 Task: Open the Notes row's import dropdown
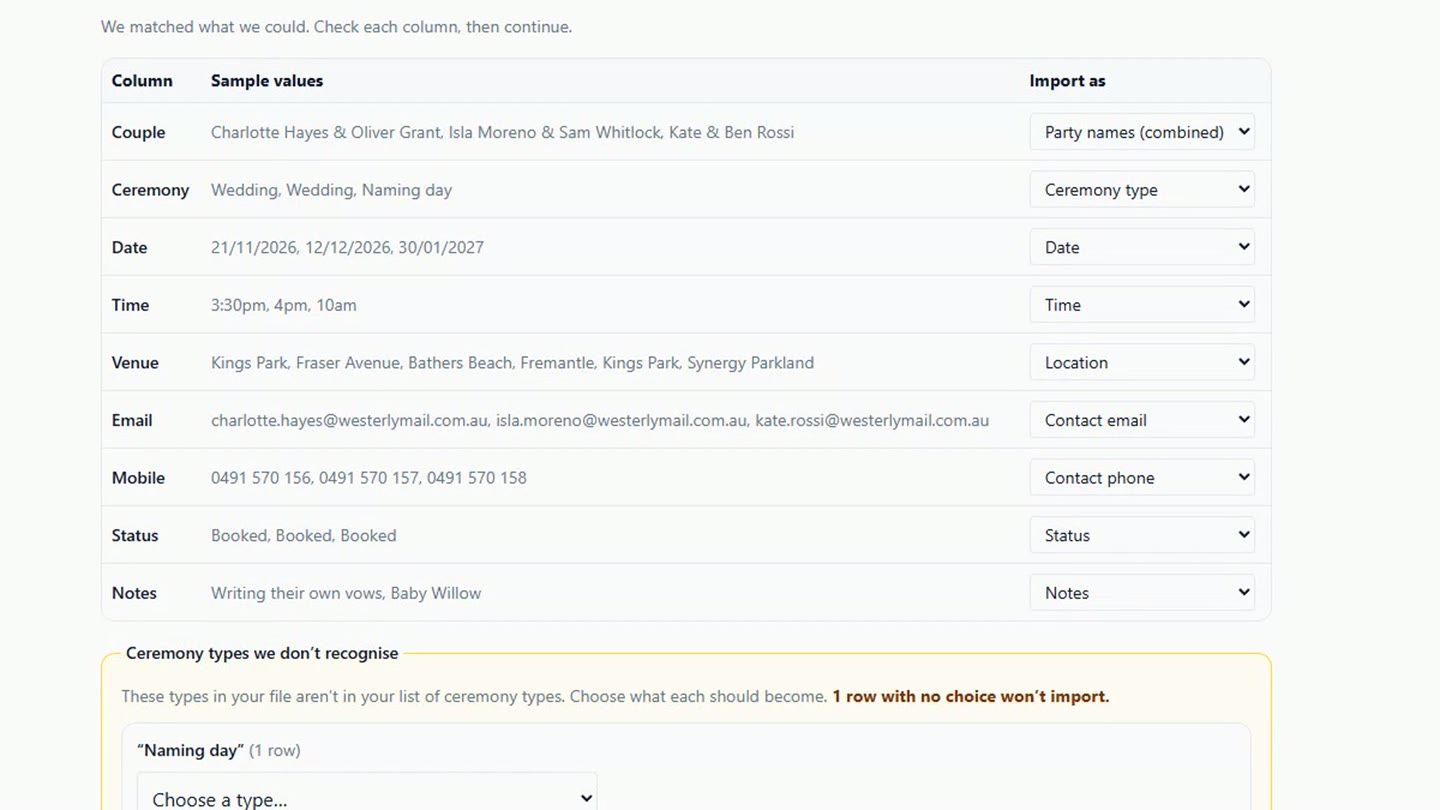(x=1142, y=593)
